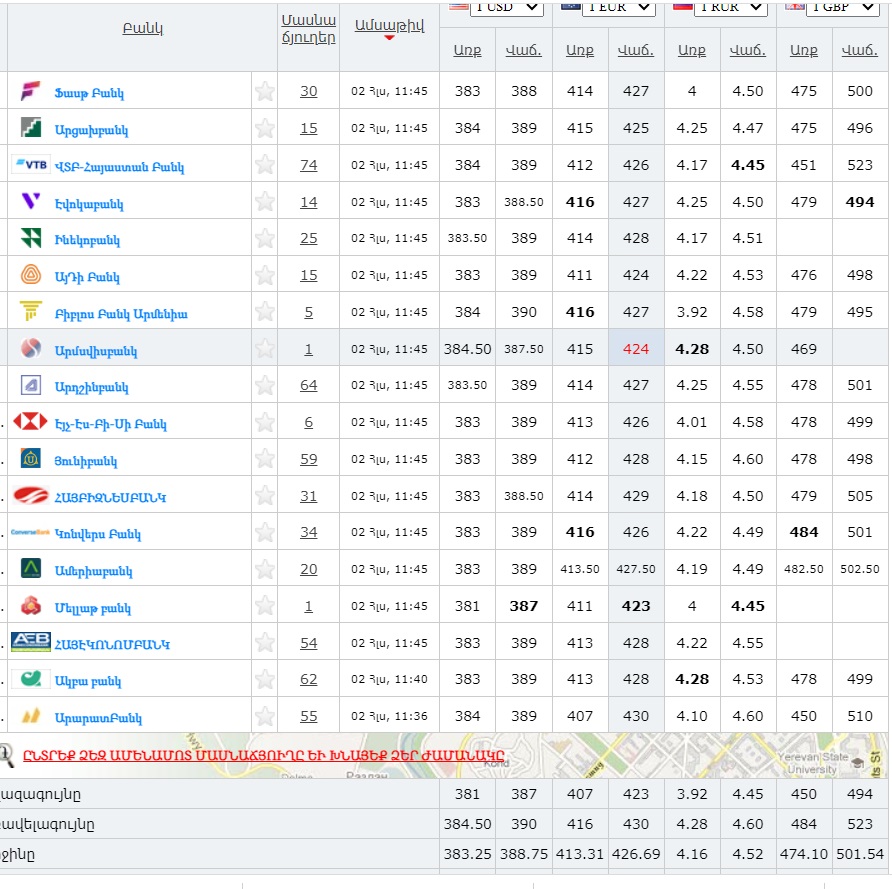The width and height of the screenshot is (892, 889).
Task: Toggle favorite star for Ինեկոբանկ
Action: click(265, 238)
